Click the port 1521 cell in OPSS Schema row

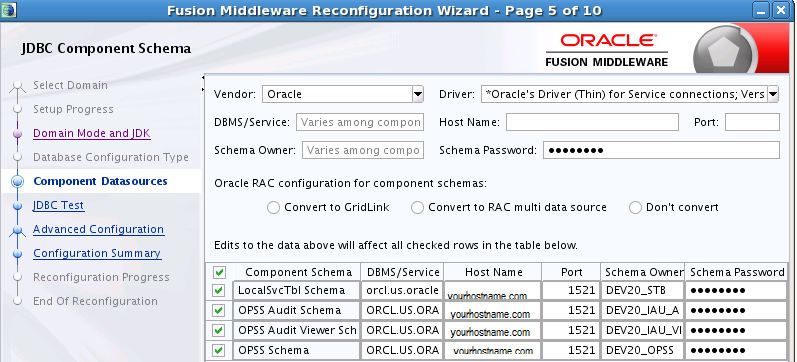click(571, 350)
